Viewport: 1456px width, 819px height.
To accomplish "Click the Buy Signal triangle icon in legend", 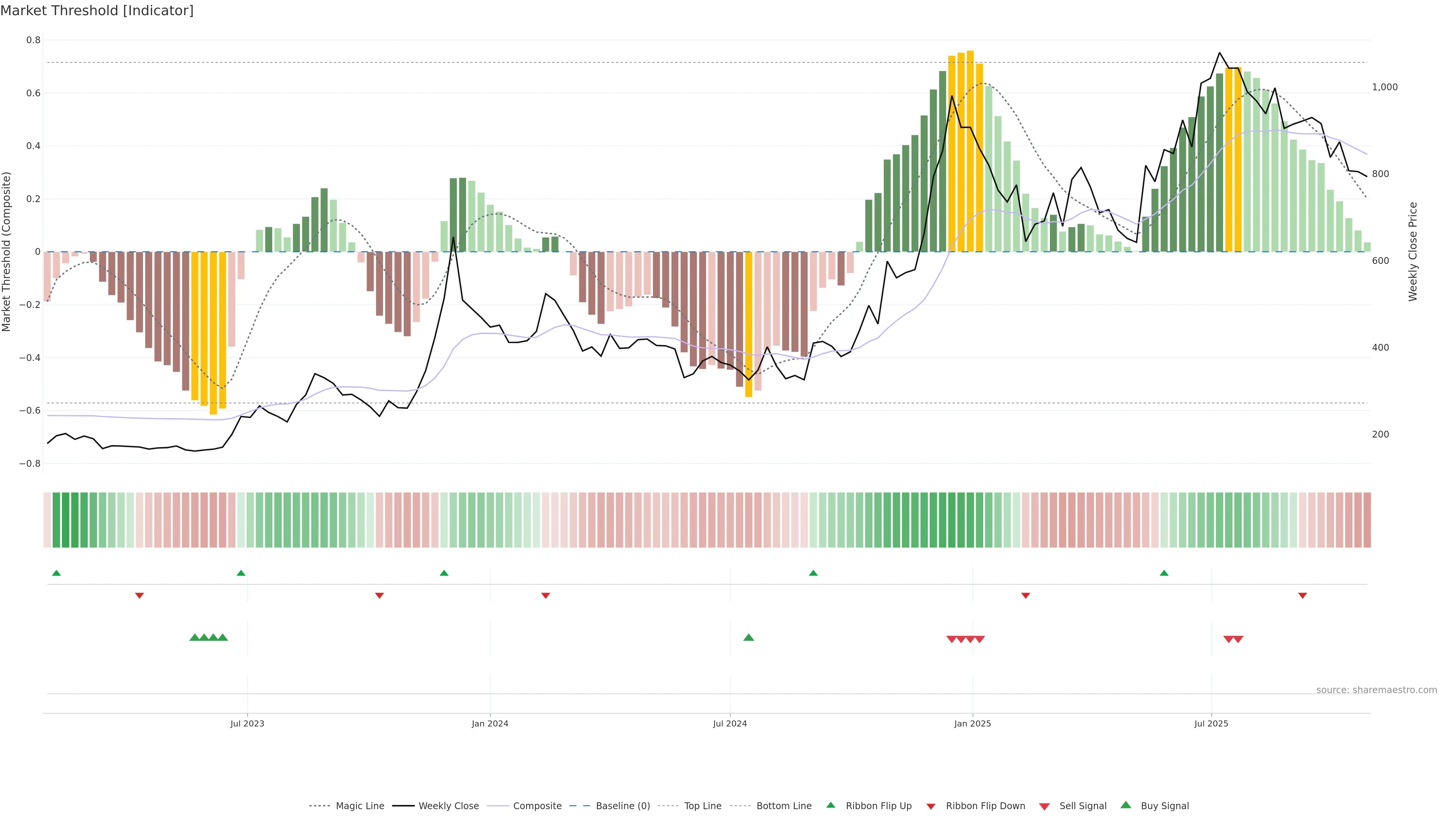I will [1125, 805].
